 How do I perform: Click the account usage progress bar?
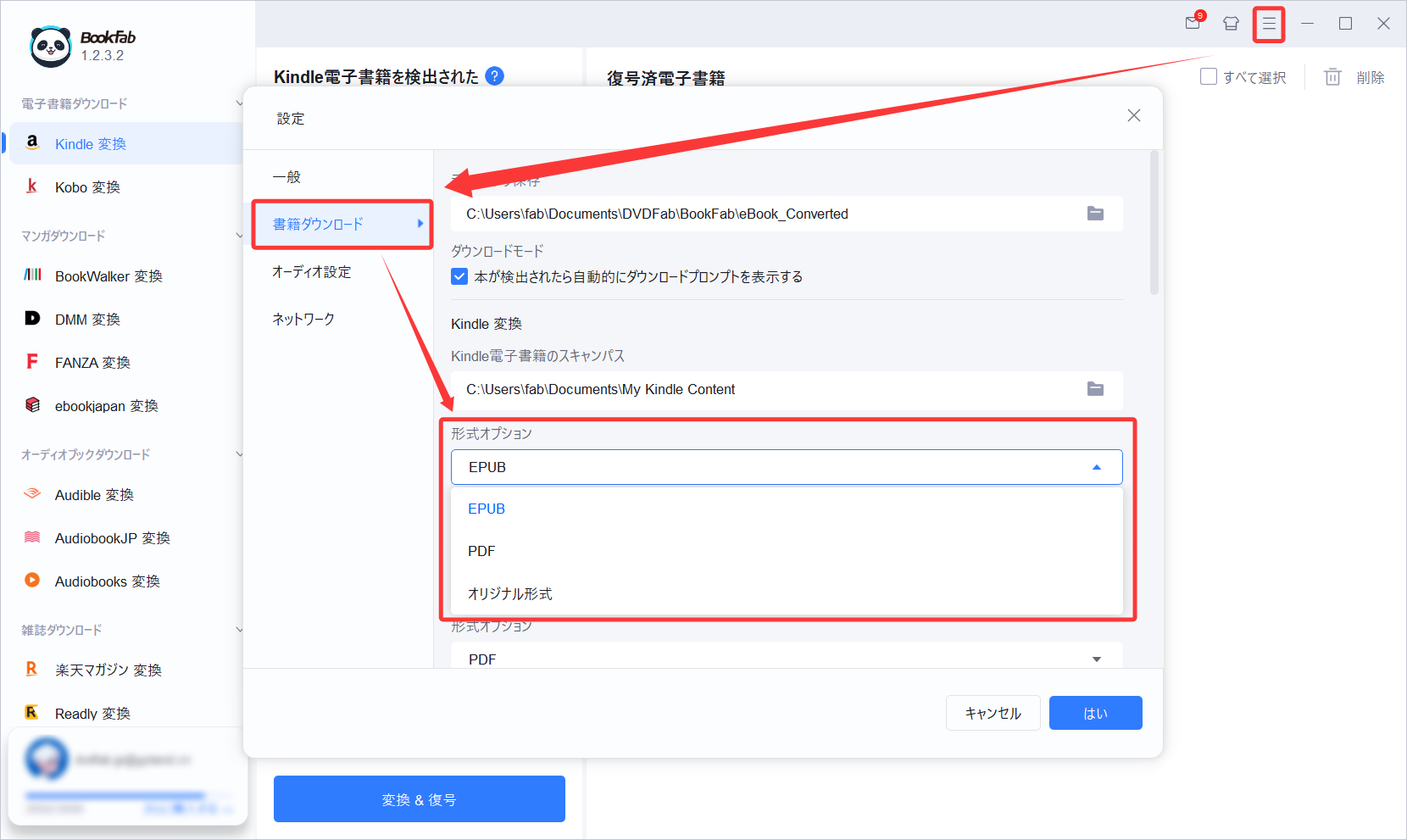[x=127, y=795]
